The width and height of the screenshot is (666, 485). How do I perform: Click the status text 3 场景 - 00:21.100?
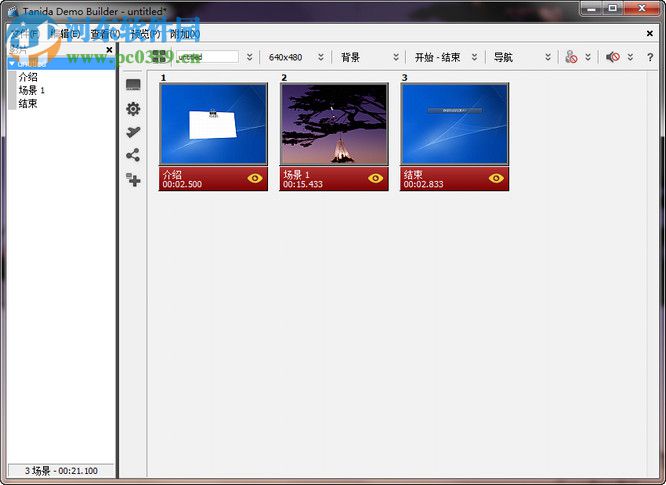[61, 471]
